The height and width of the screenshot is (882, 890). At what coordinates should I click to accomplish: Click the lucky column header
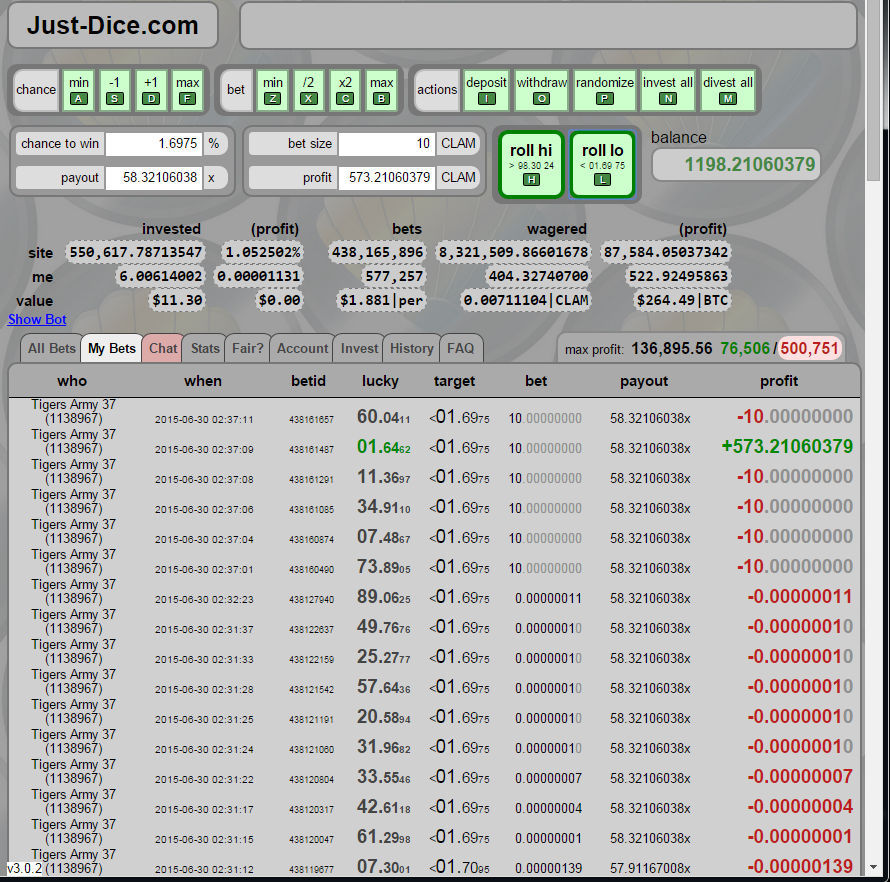tap(380, 381)
